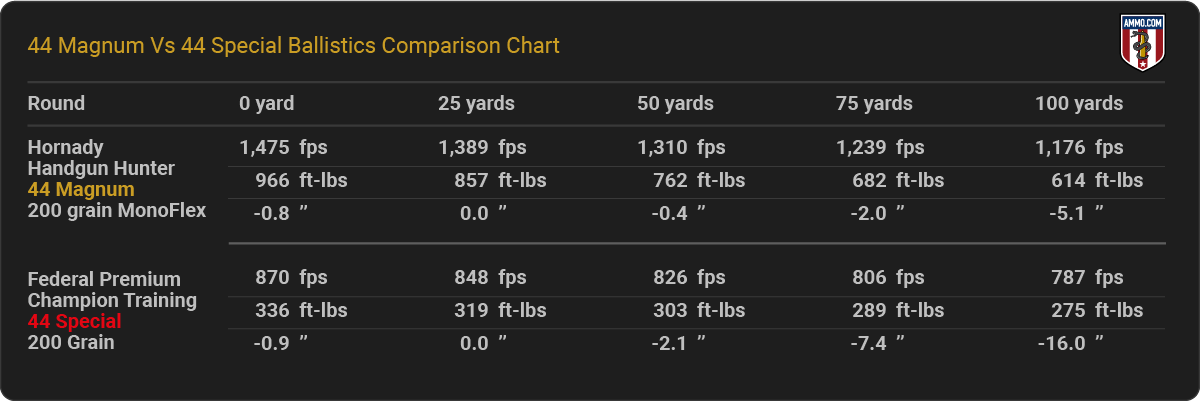
Task: Click the yellow 44 Magnum label
Action: 81,189
